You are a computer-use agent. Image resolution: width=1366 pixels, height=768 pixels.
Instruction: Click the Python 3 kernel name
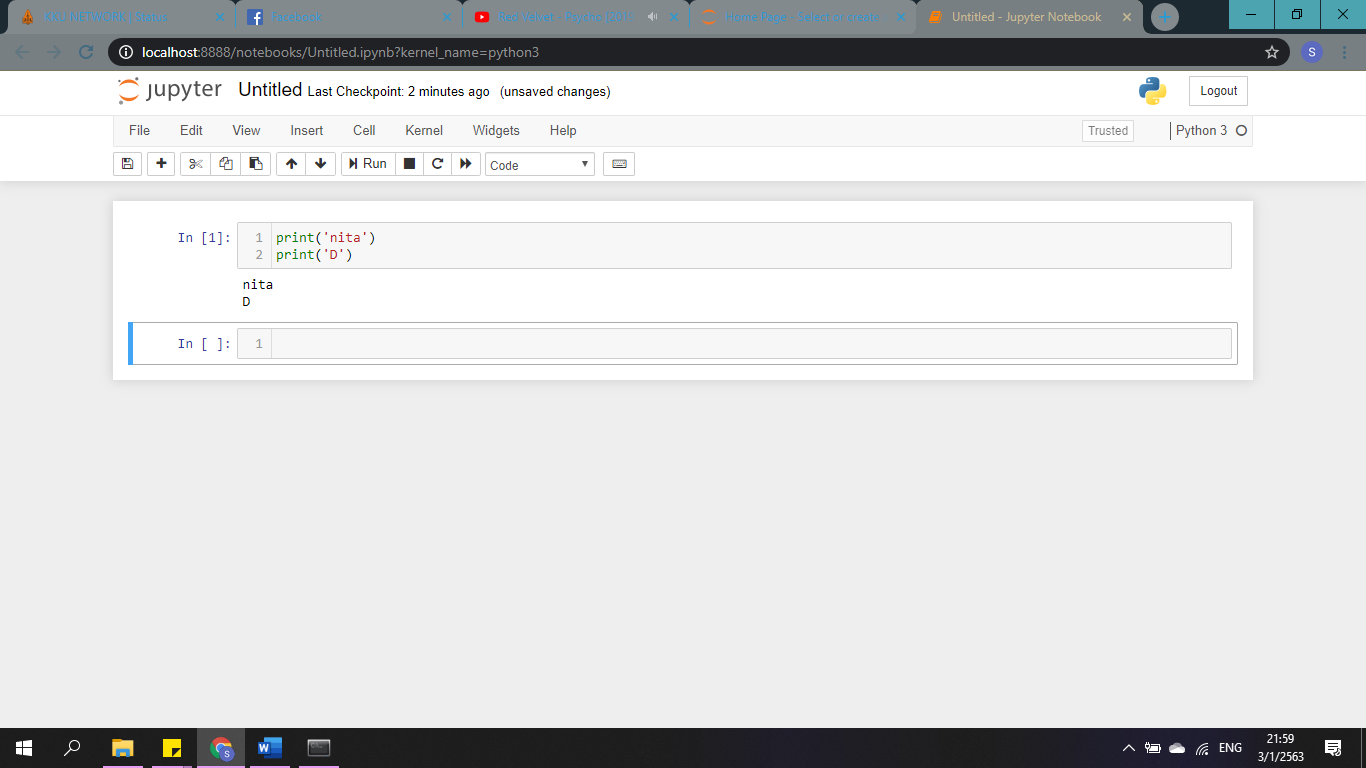coord(1201,131)
